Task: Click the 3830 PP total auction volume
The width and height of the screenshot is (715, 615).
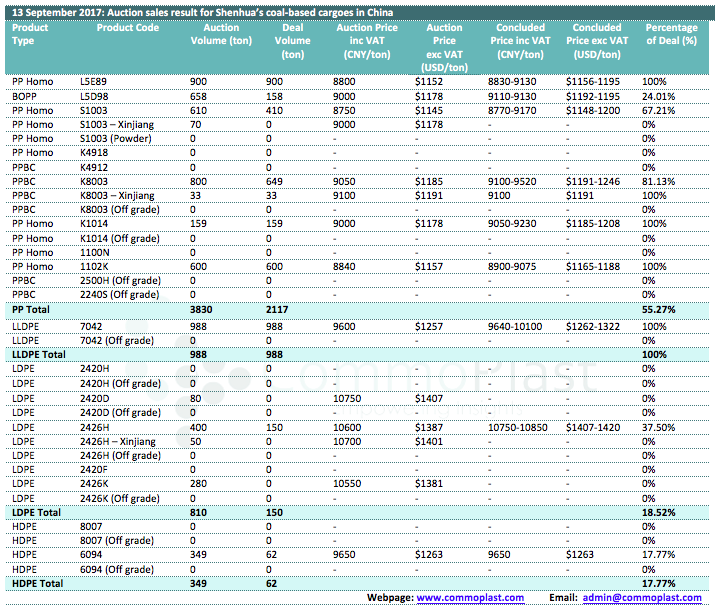Action: click(x=203, y=310)
